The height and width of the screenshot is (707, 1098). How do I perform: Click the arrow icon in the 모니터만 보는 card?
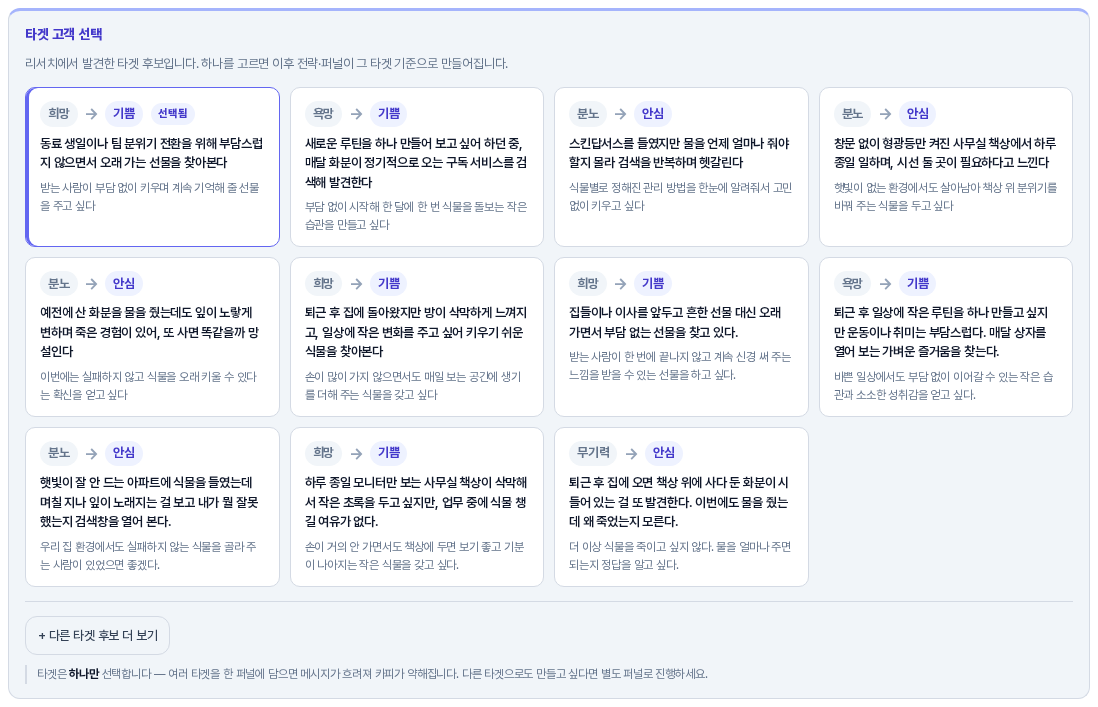356,454
